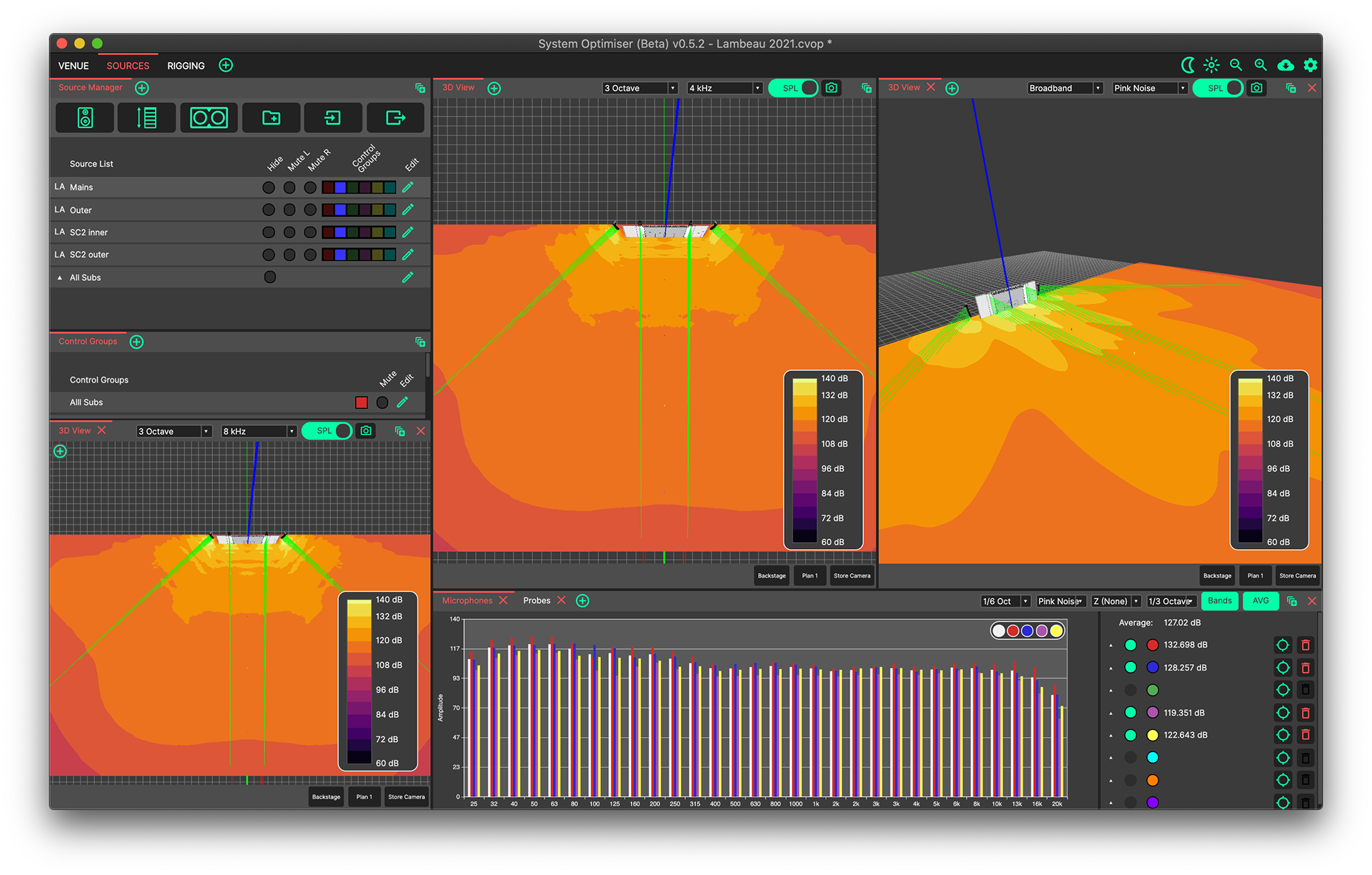1372x875 pixels.
Task: Click the add line array source icon
Action: click(146, 118)
